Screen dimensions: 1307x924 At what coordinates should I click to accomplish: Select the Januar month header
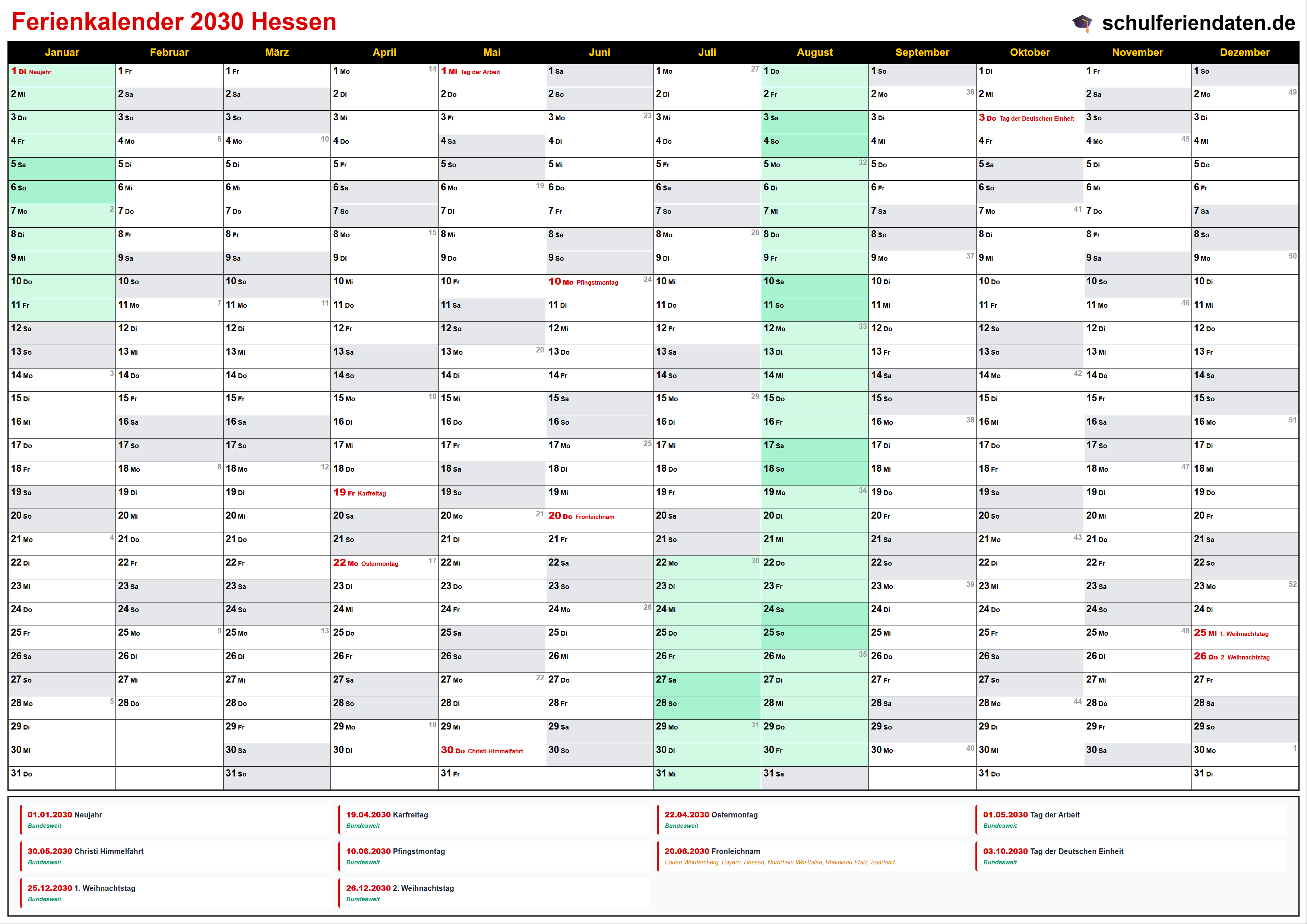pos(61,53)
